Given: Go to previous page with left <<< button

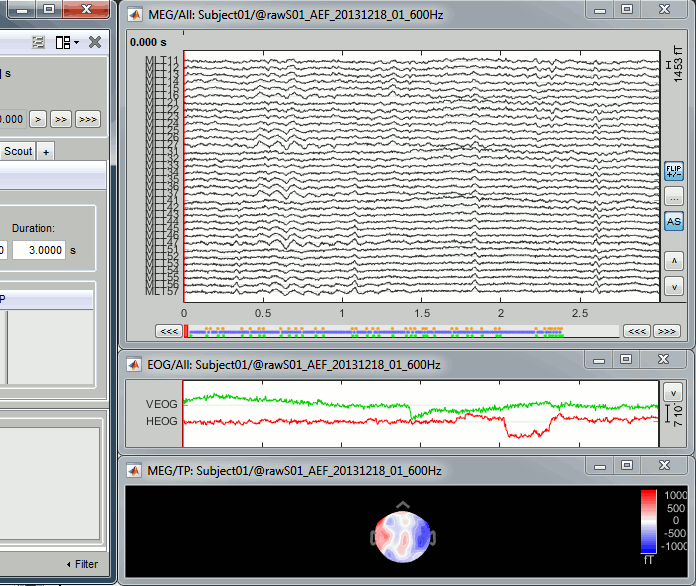Looking at the screenshot, I should tap(169, 331).
